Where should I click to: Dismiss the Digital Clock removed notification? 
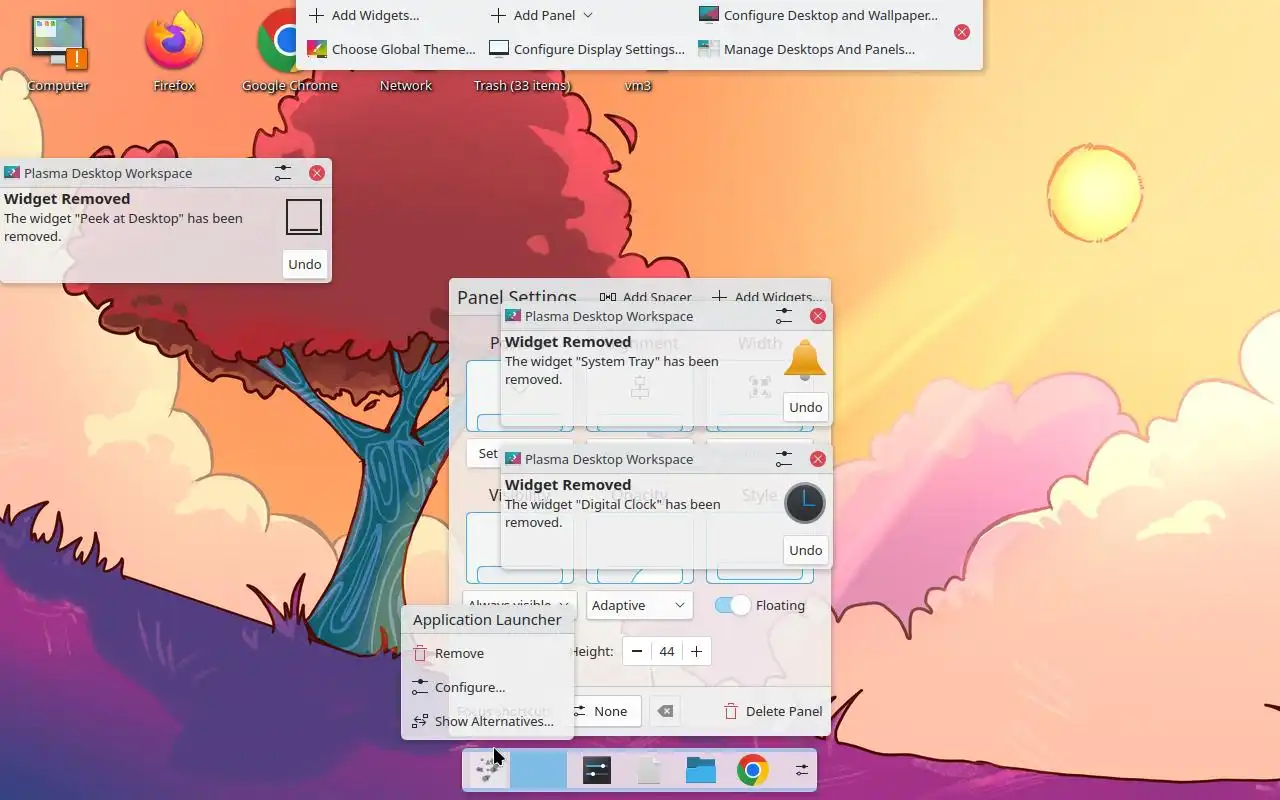tap(818, 459)
